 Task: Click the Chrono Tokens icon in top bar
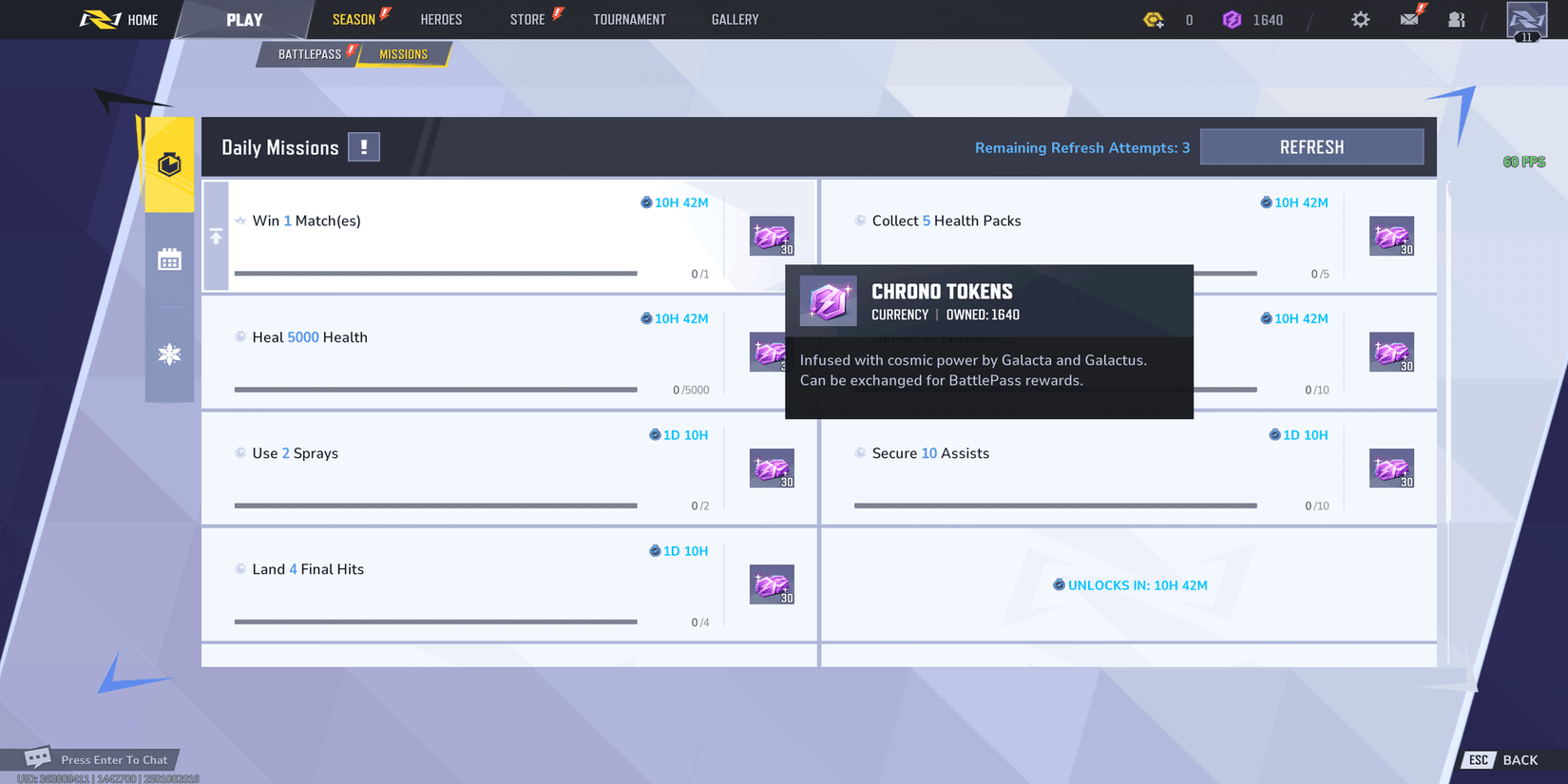tap(1232, 20)
